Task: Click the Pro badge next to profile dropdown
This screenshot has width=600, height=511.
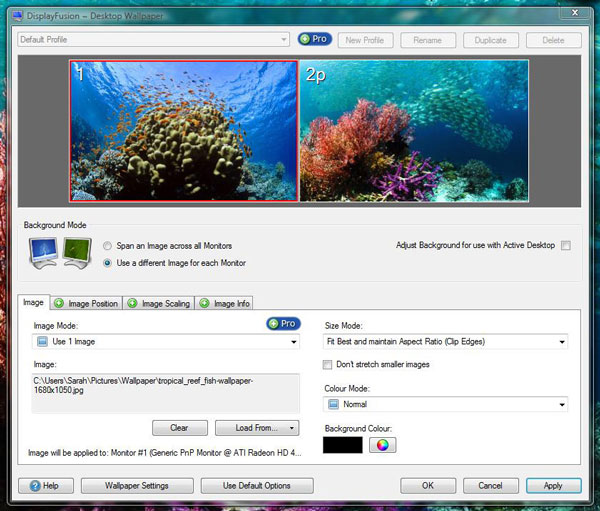Action: pos(315,39)
